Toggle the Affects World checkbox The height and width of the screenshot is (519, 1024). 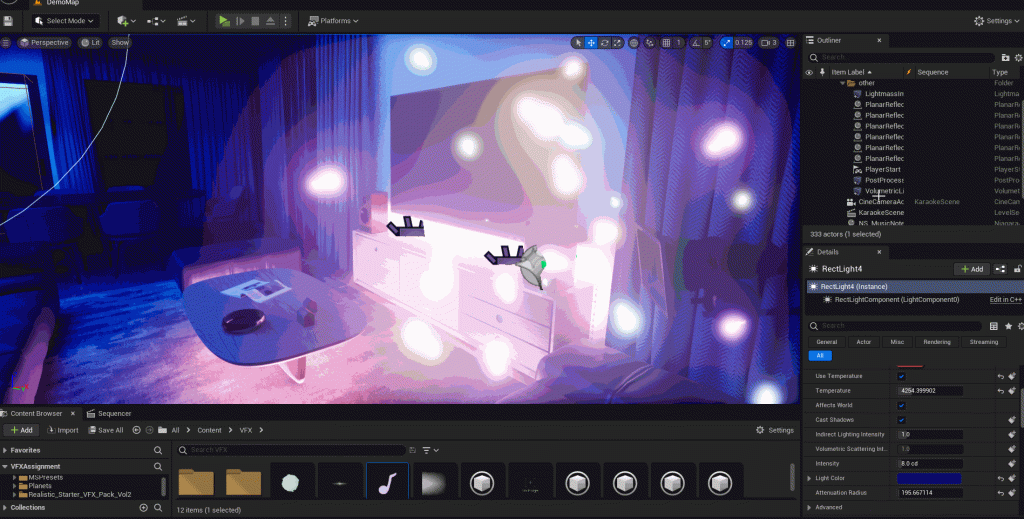pyautogui.click(x=901, y=405)
